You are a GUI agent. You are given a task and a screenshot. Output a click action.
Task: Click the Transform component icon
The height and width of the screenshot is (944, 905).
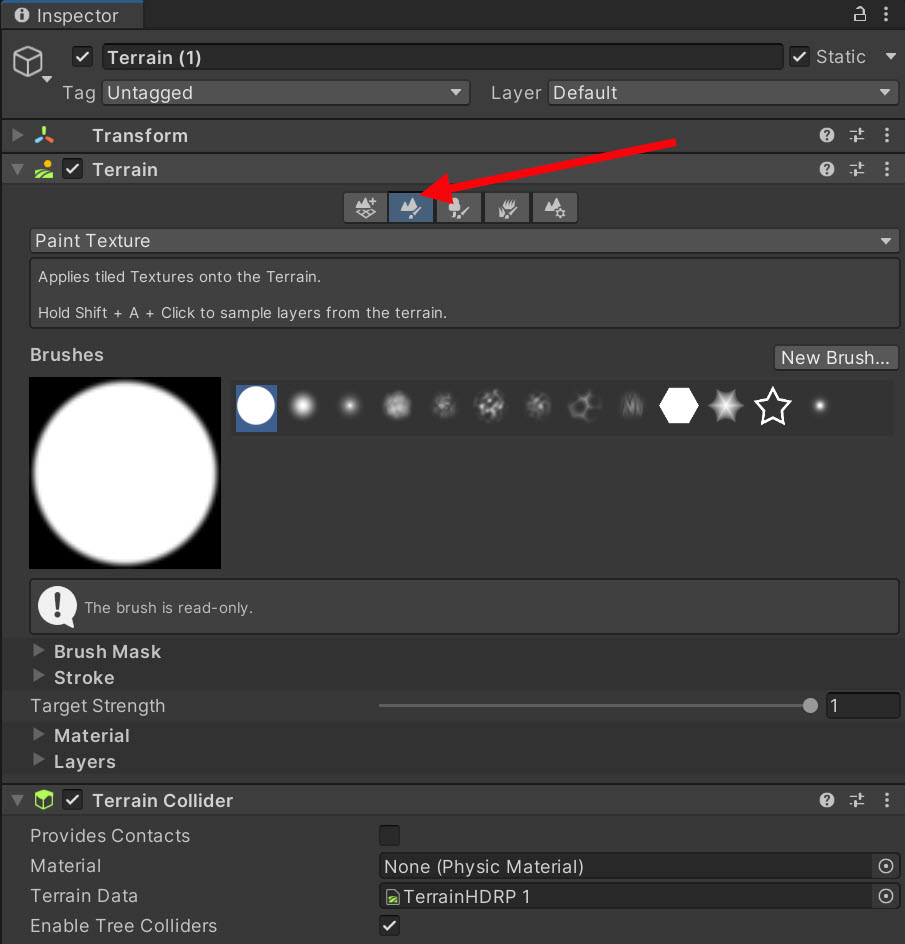click(x=44, y=135)
